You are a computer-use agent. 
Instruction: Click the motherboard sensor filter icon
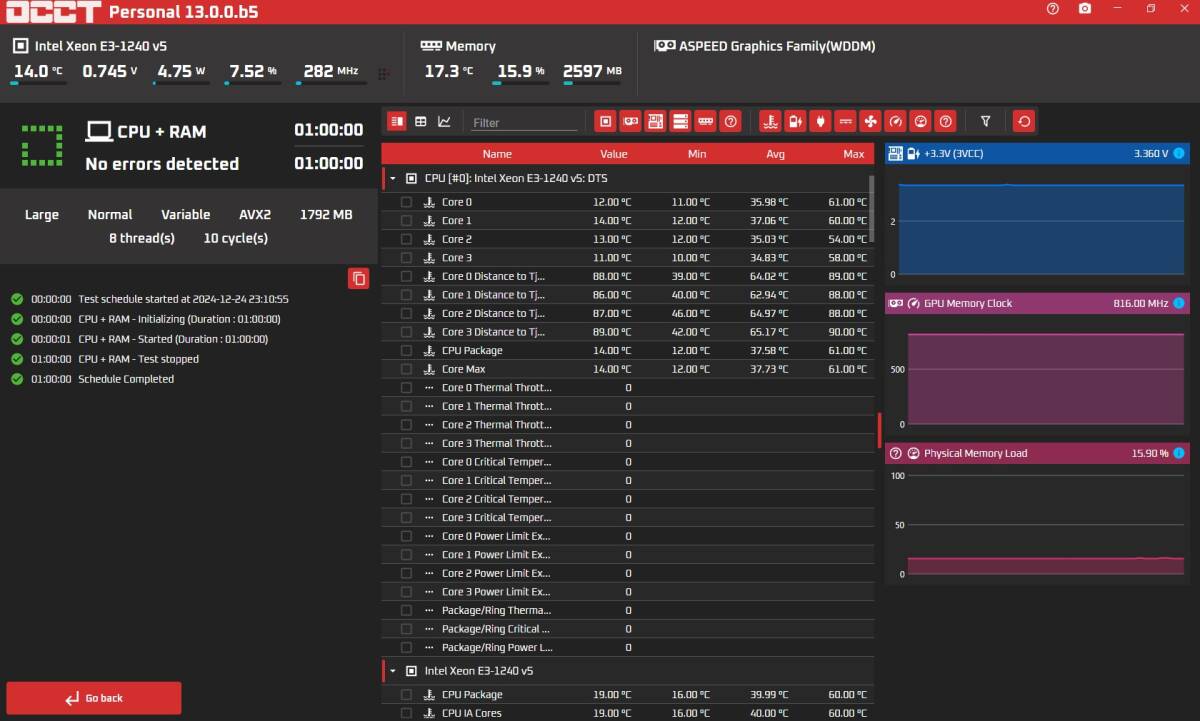[655, 122]
